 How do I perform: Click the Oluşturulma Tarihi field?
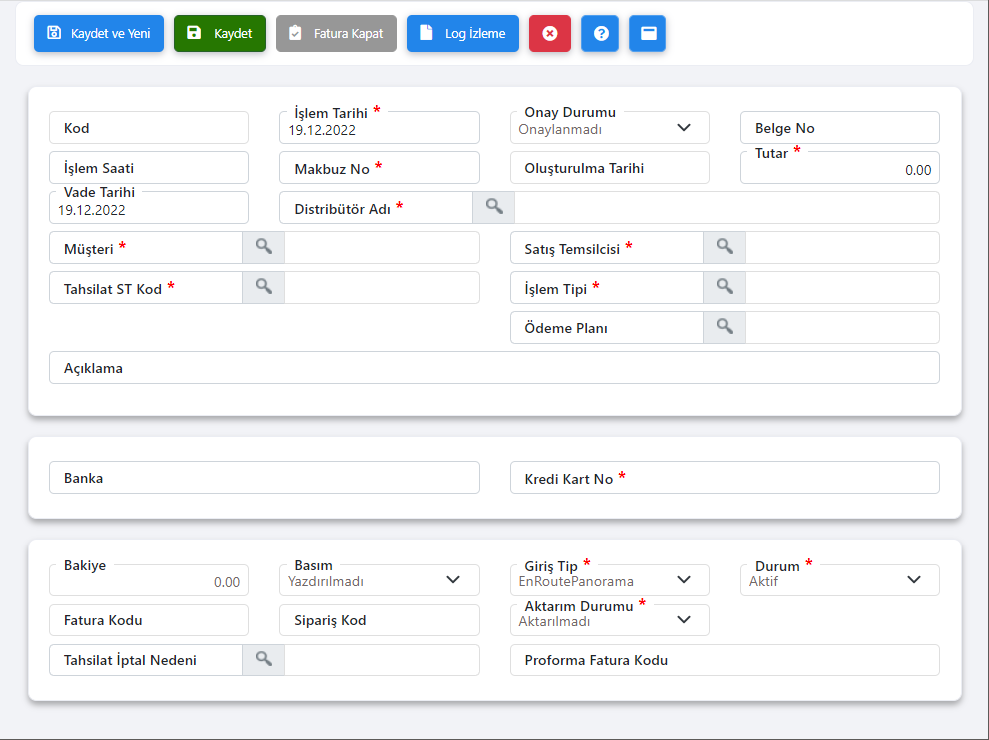610,168
